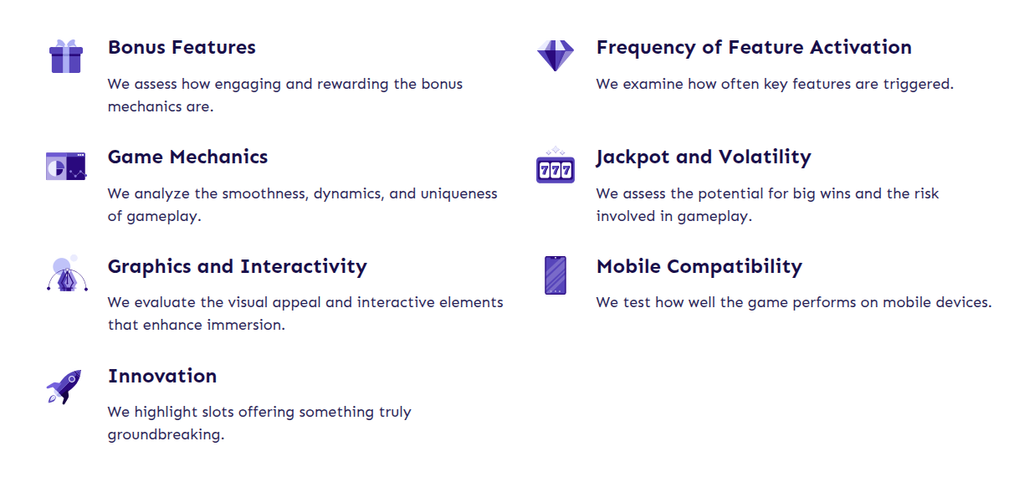Open the Innovation heading
This screenshot has height=478, width=1024.
pos(162,376)
